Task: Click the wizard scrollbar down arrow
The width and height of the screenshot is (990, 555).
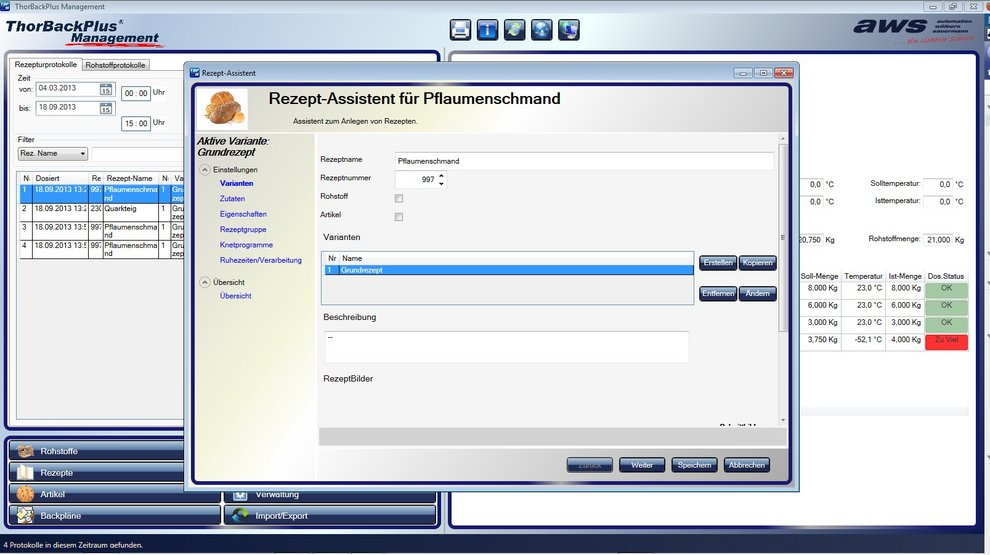Action: 783,420
